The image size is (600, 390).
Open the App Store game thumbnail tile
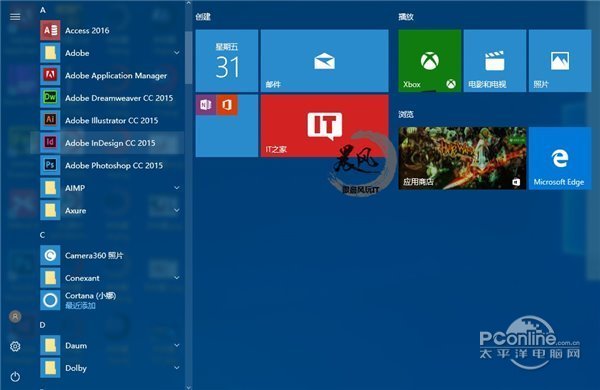click(462, 158)
